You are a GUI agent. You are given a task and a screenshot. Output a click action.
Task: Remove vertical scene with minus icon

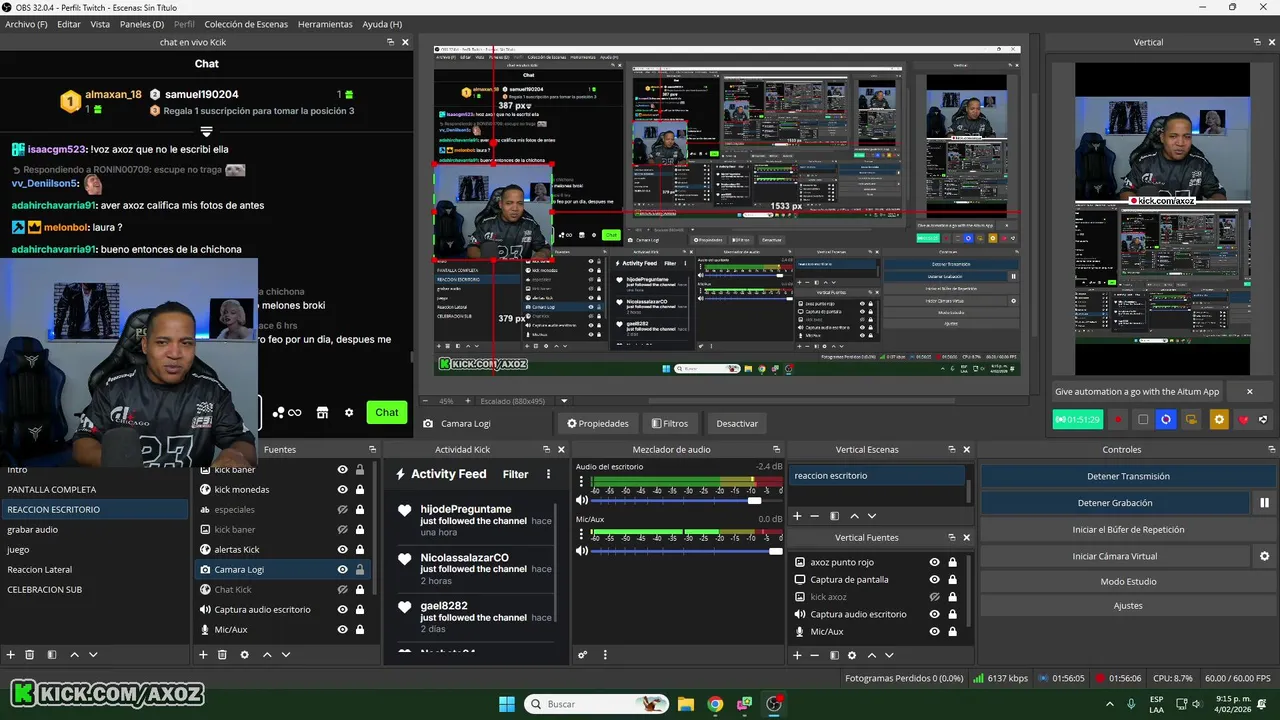click(x=815, y=516)
